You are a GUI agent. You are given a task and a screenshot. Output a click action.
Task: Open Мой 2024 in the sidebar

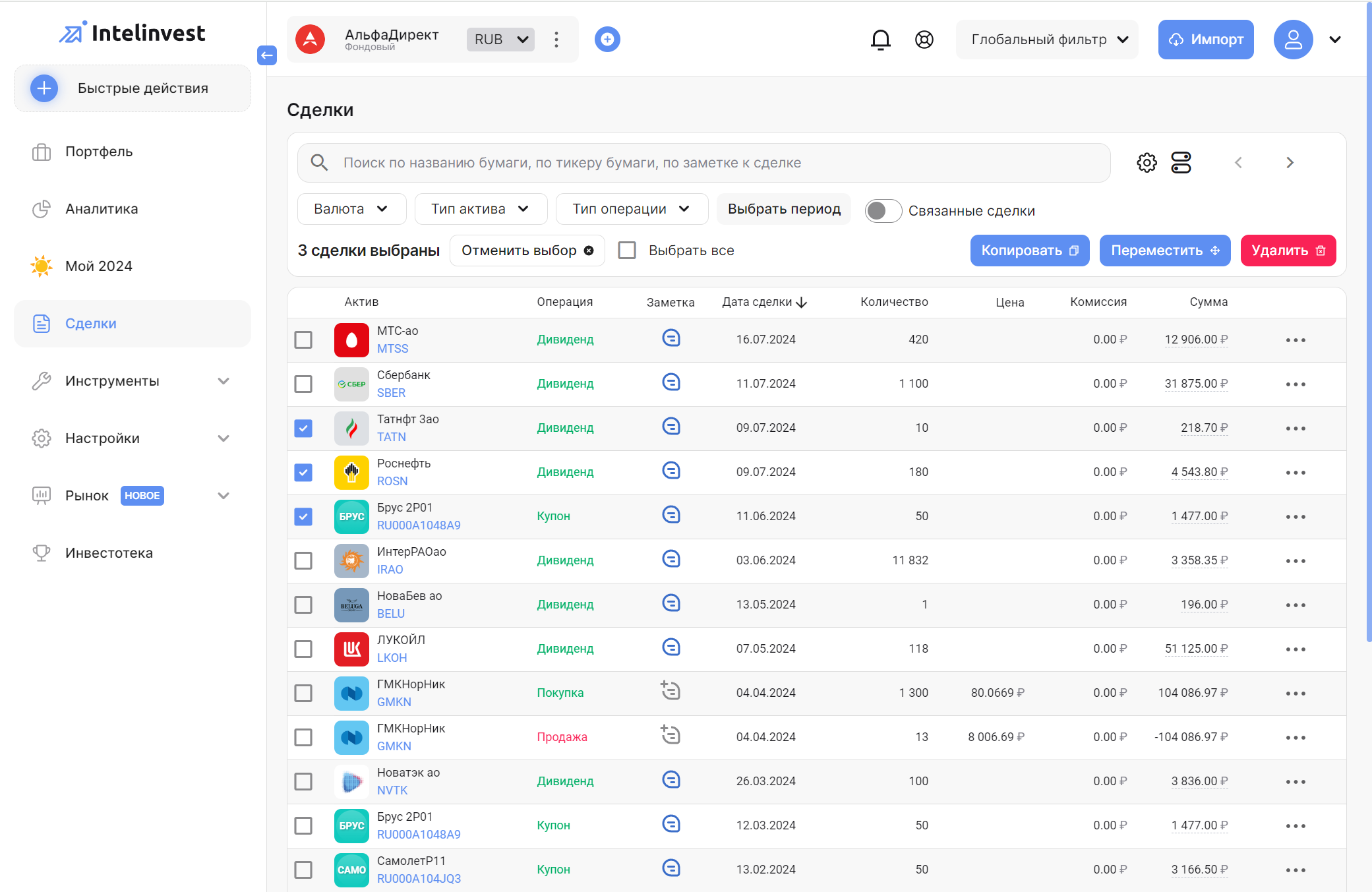point(132,266)
